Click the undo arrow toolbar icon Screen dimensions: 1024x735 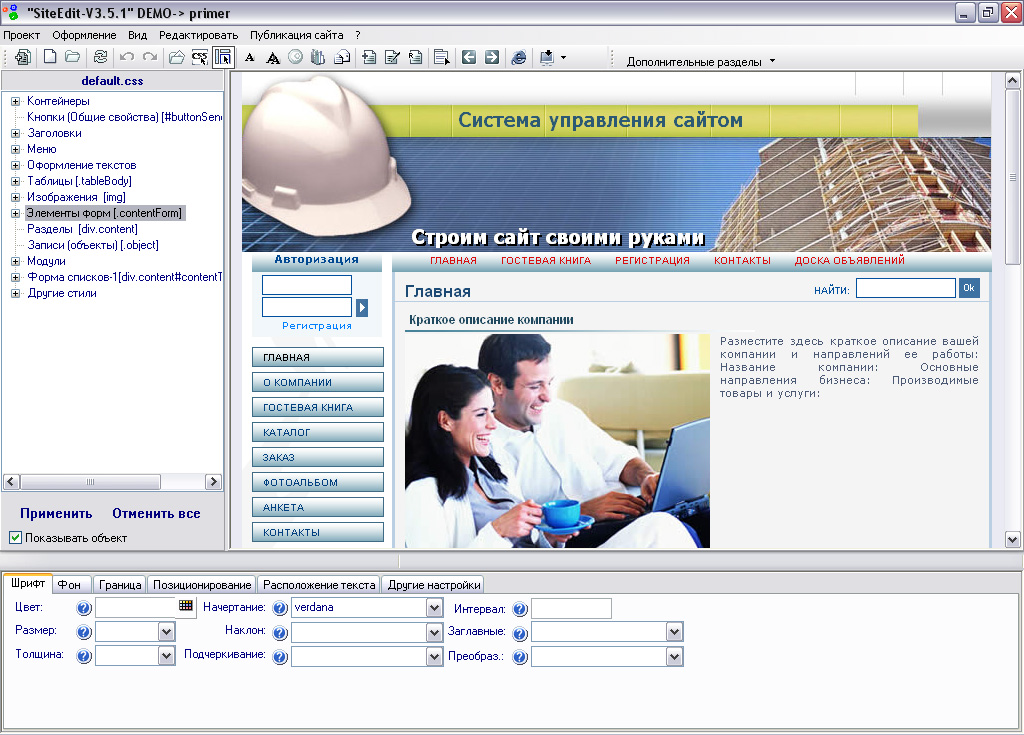coord(127,58)
